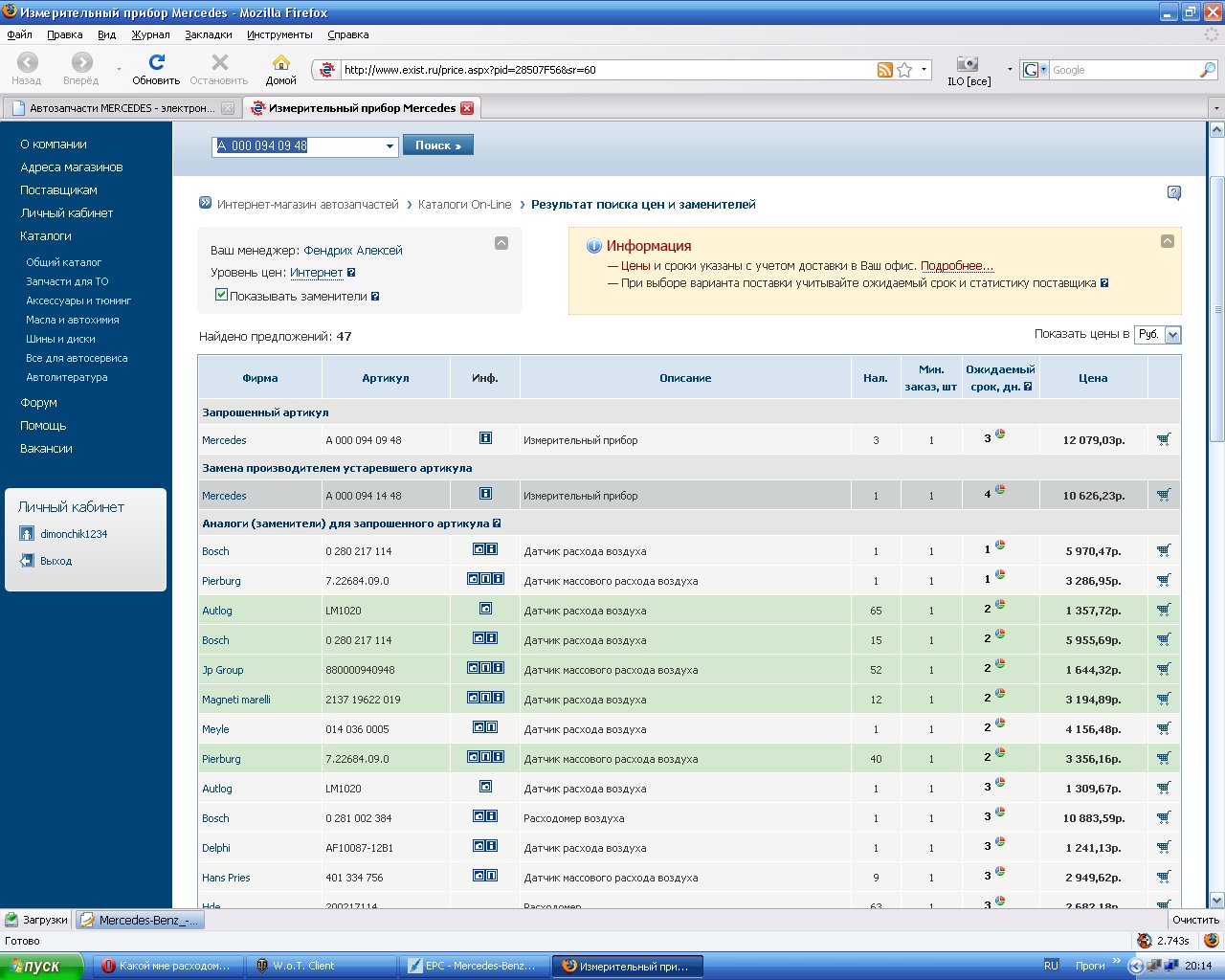The height and width of the screenshot is (980, 1225).
Task: View supplier statistics pie for Mercedes 12 079,03р.
Action: [1000, 434]
